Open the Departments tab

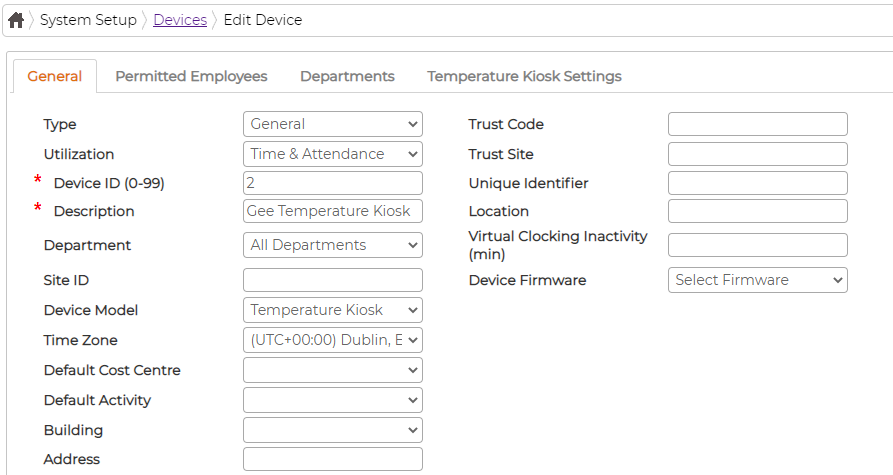347,76
